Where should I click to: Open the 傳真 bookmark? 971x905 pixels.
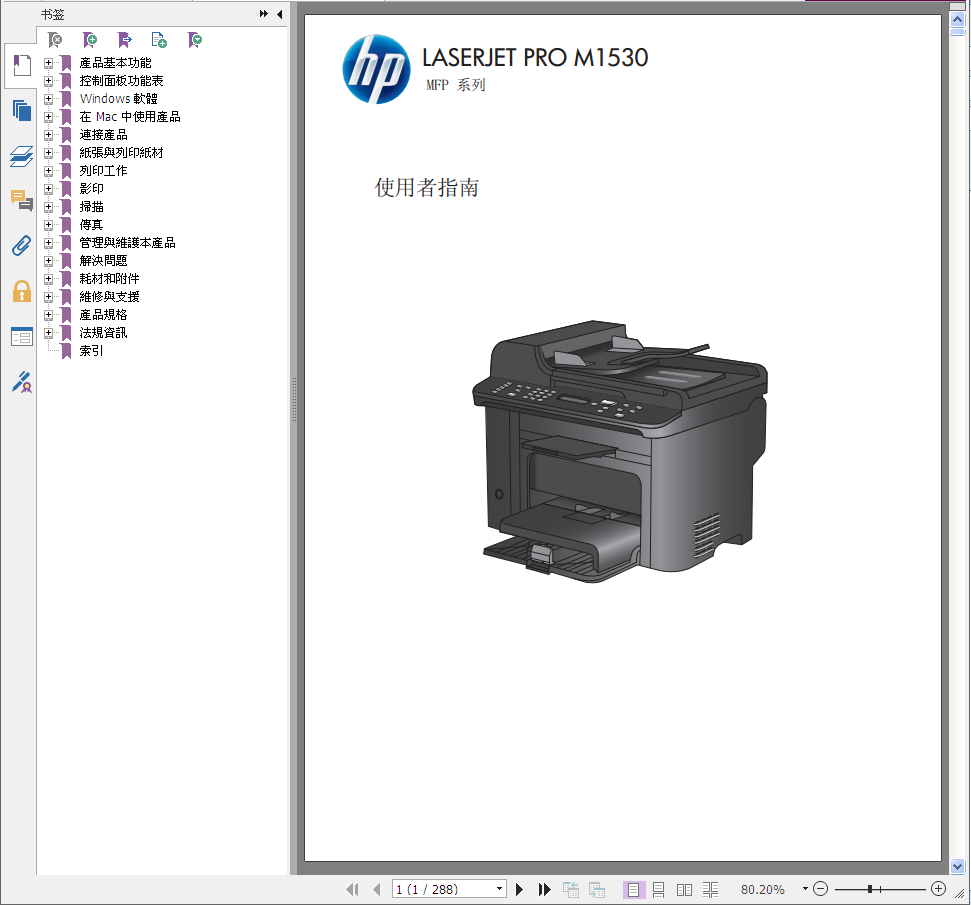(91, 225)
